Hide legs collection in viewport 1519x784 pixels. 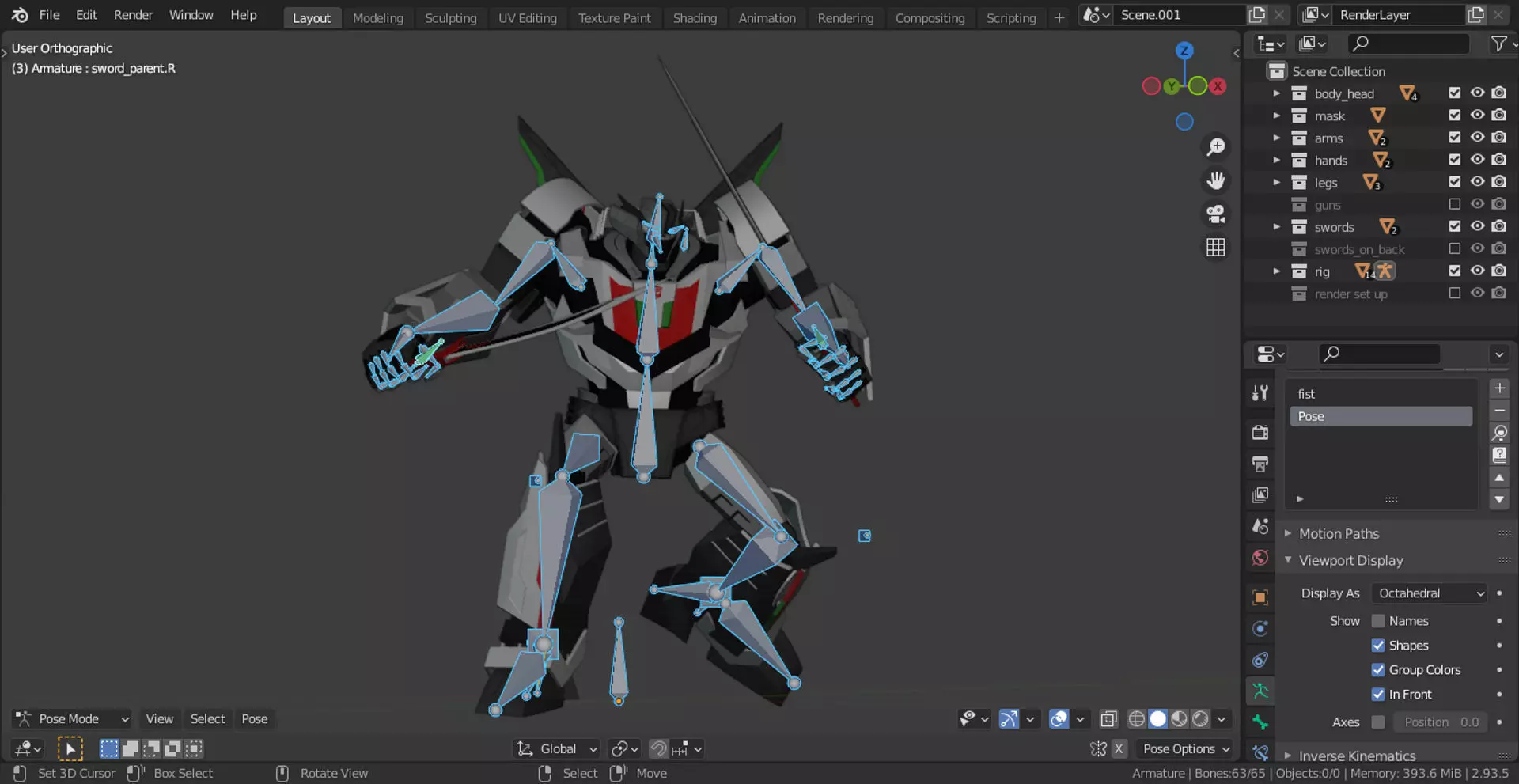(1477, 182)
